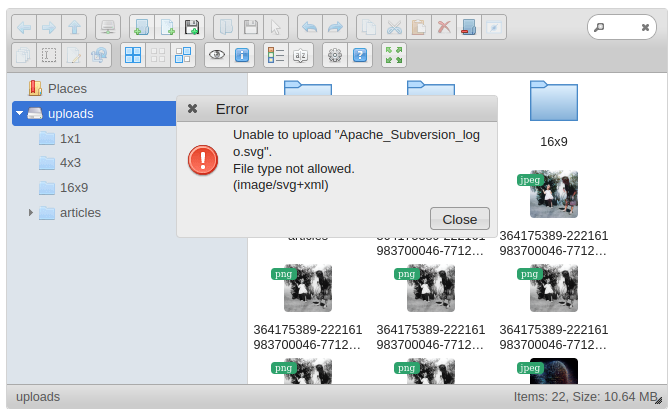
Task: Empty the current folder
Action: [469, 27]
